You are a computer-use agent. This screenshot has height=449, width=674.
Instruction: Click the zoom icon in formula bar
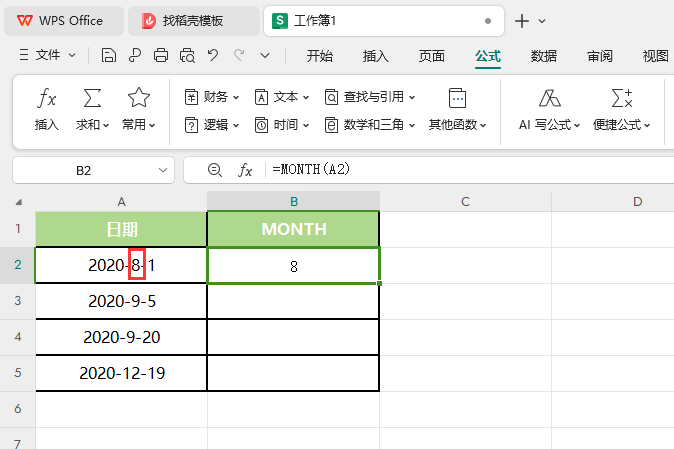coord(214,170)
